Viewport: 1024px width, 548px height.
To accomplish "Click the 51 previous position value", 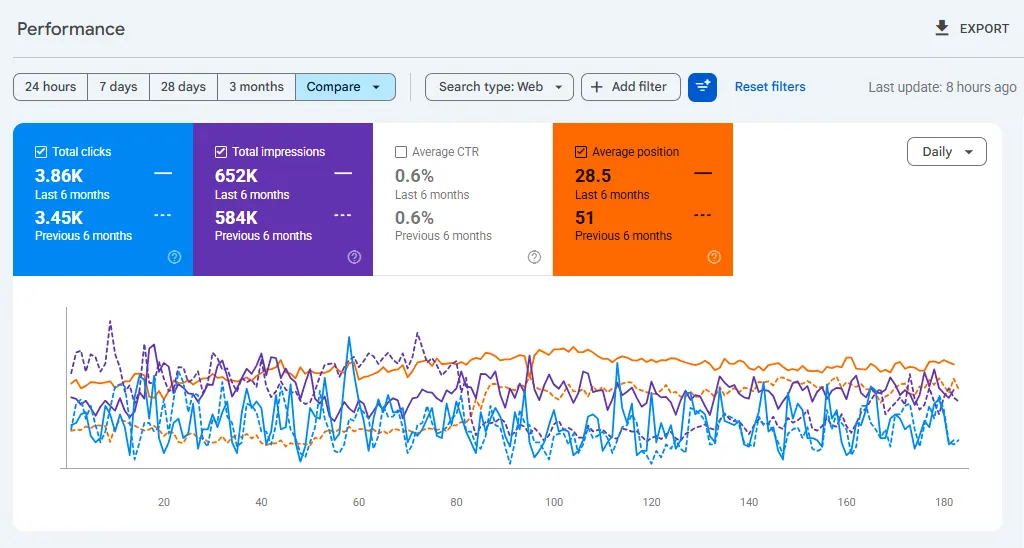I will tap(584, 218).
